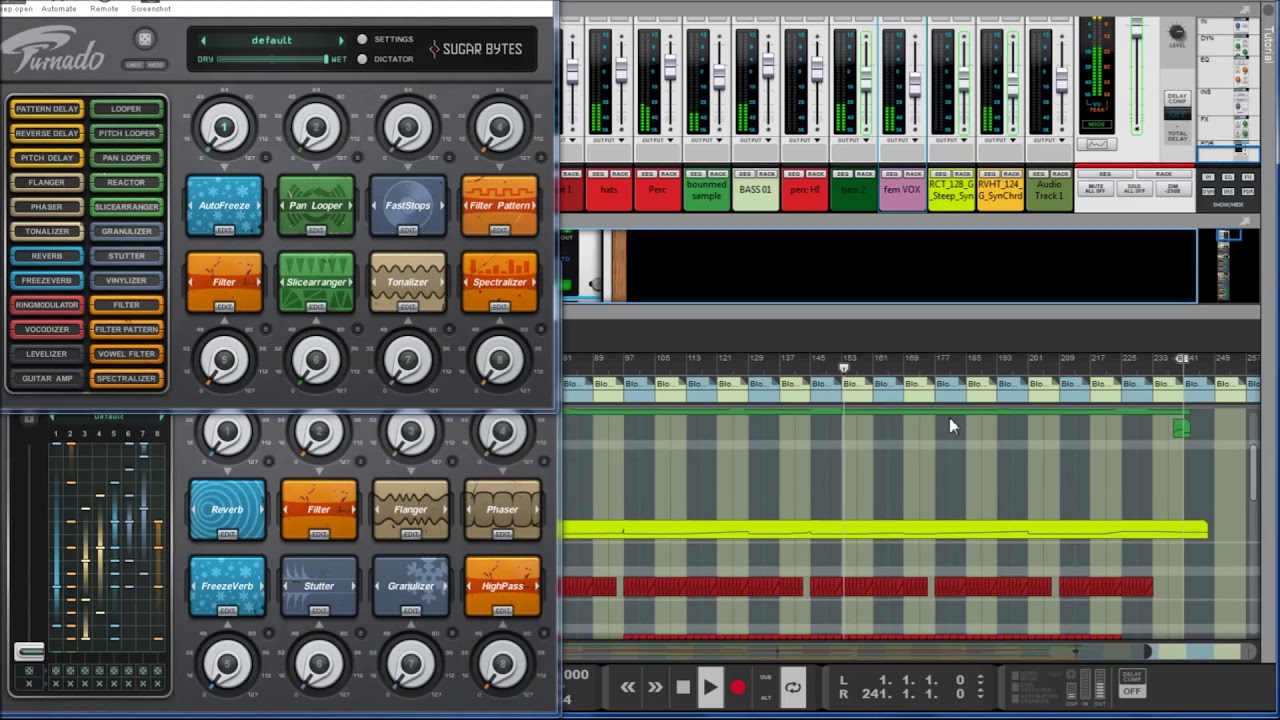Screen dimensions: 1280x720
Task: Toggle the Settings radio button
Action: click(362, 40)
